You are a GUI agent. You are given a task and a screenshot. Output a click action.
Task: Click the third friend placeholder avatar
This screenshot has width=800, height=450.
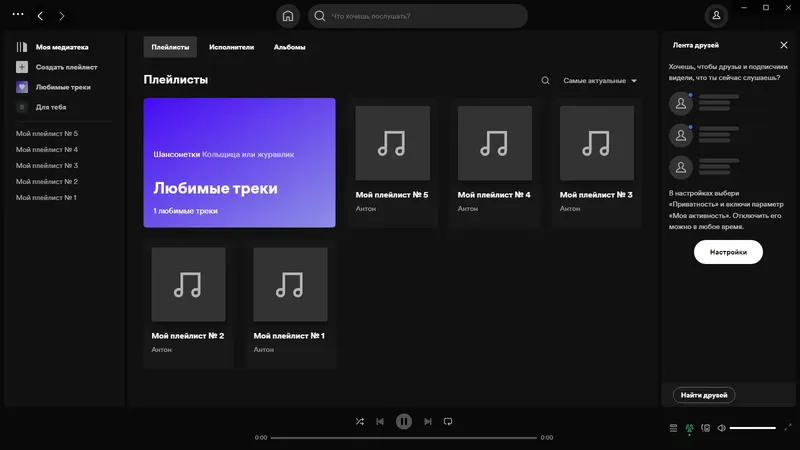(x=681, y=167)
